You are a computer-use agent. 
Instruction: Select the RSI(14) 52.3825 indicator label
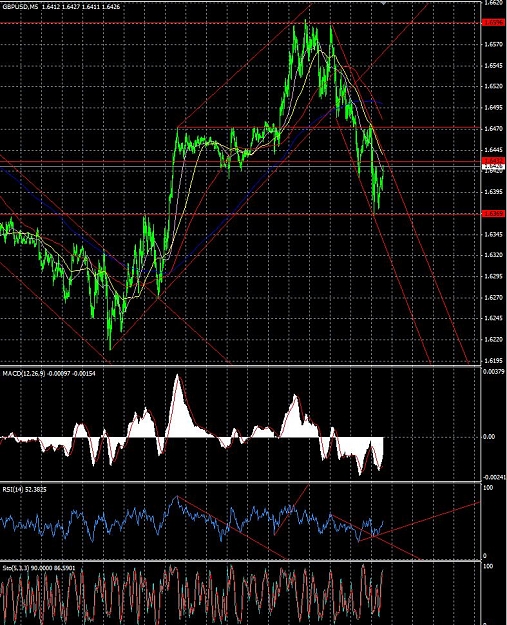[x=24, y=489]
